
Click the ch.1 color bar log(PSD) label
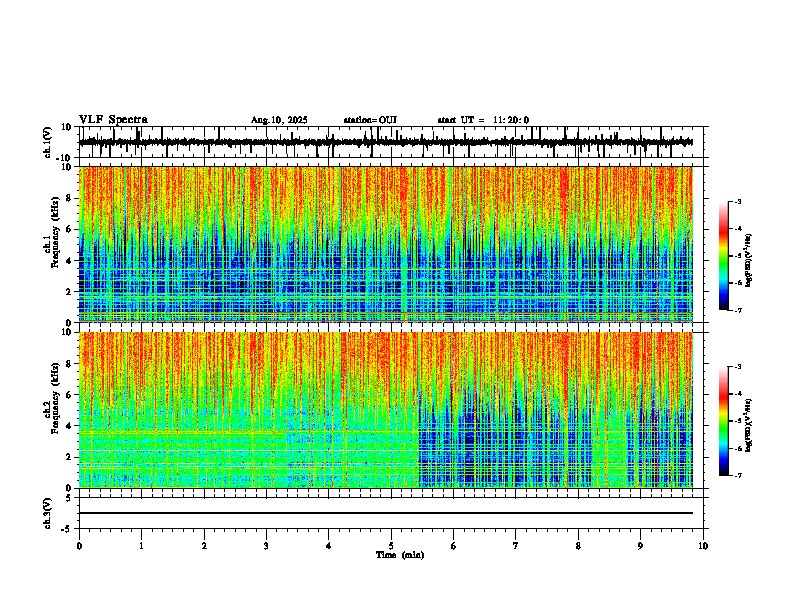pyautogui.click(x=749, y=261)
